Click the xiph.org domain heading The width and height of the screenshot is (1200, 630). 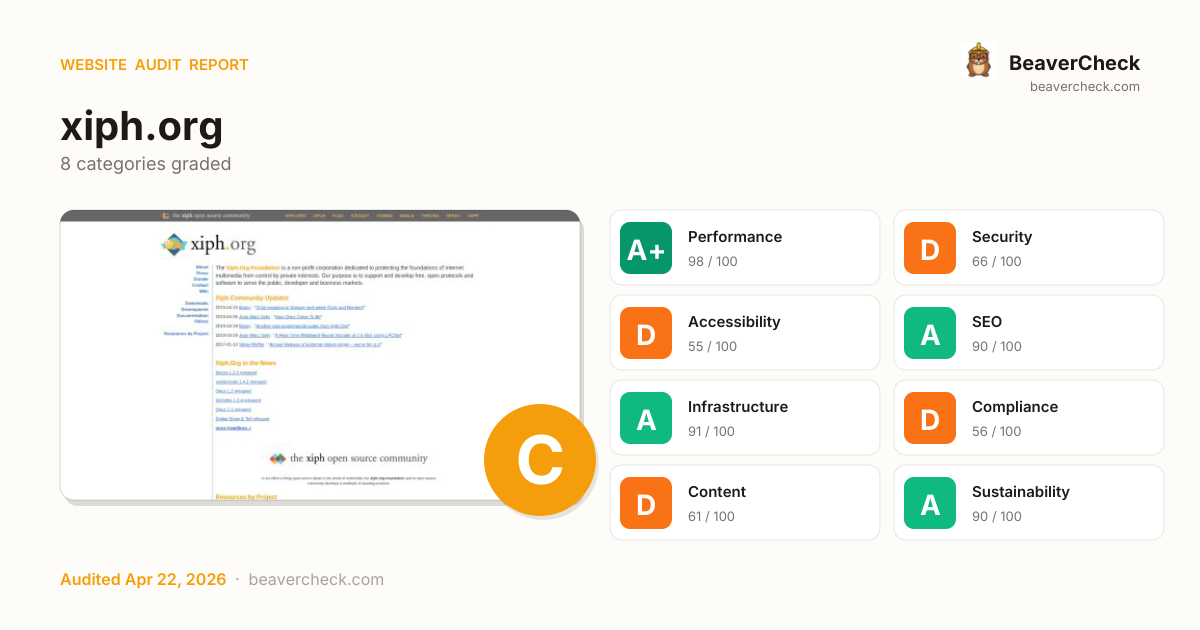pyautogui.click(x=142, y=126)
